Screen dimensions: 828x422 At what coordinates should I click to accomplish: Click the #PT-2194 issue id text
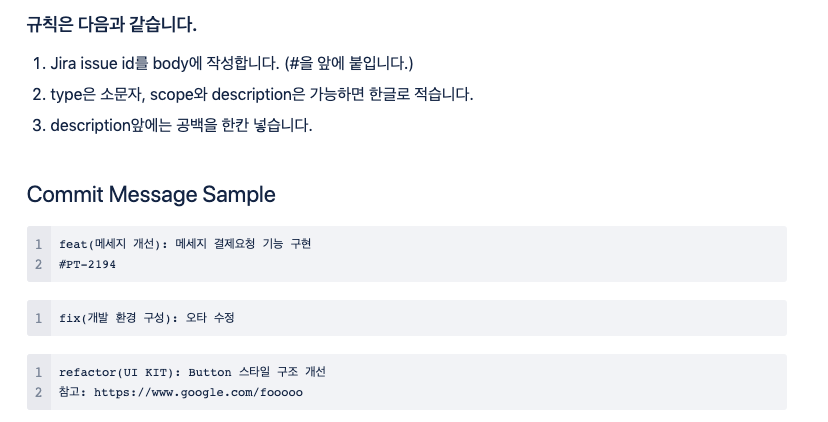tap(88, 264)
